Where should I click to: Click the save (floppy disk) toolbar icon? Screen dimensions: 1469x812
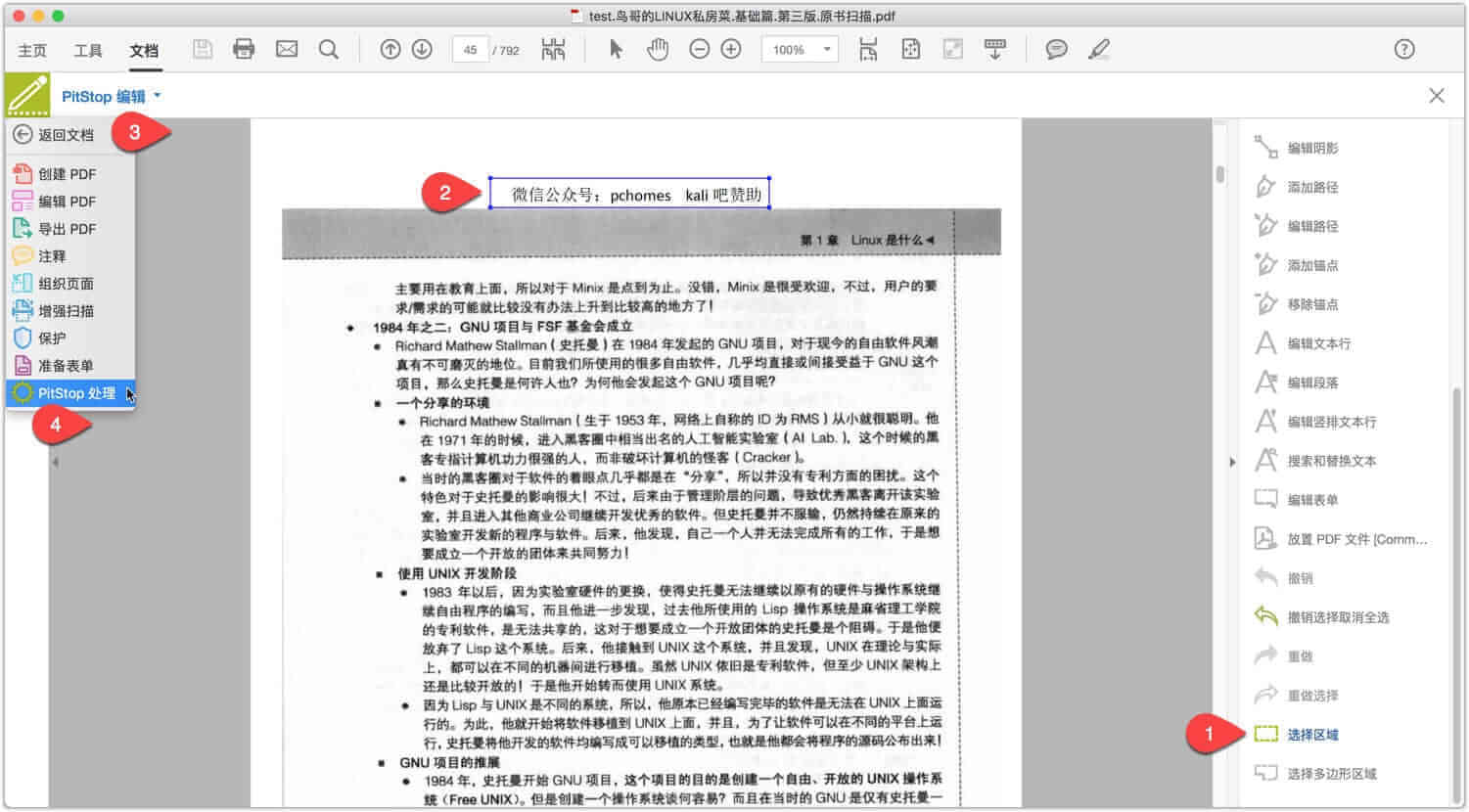(203, 49)
